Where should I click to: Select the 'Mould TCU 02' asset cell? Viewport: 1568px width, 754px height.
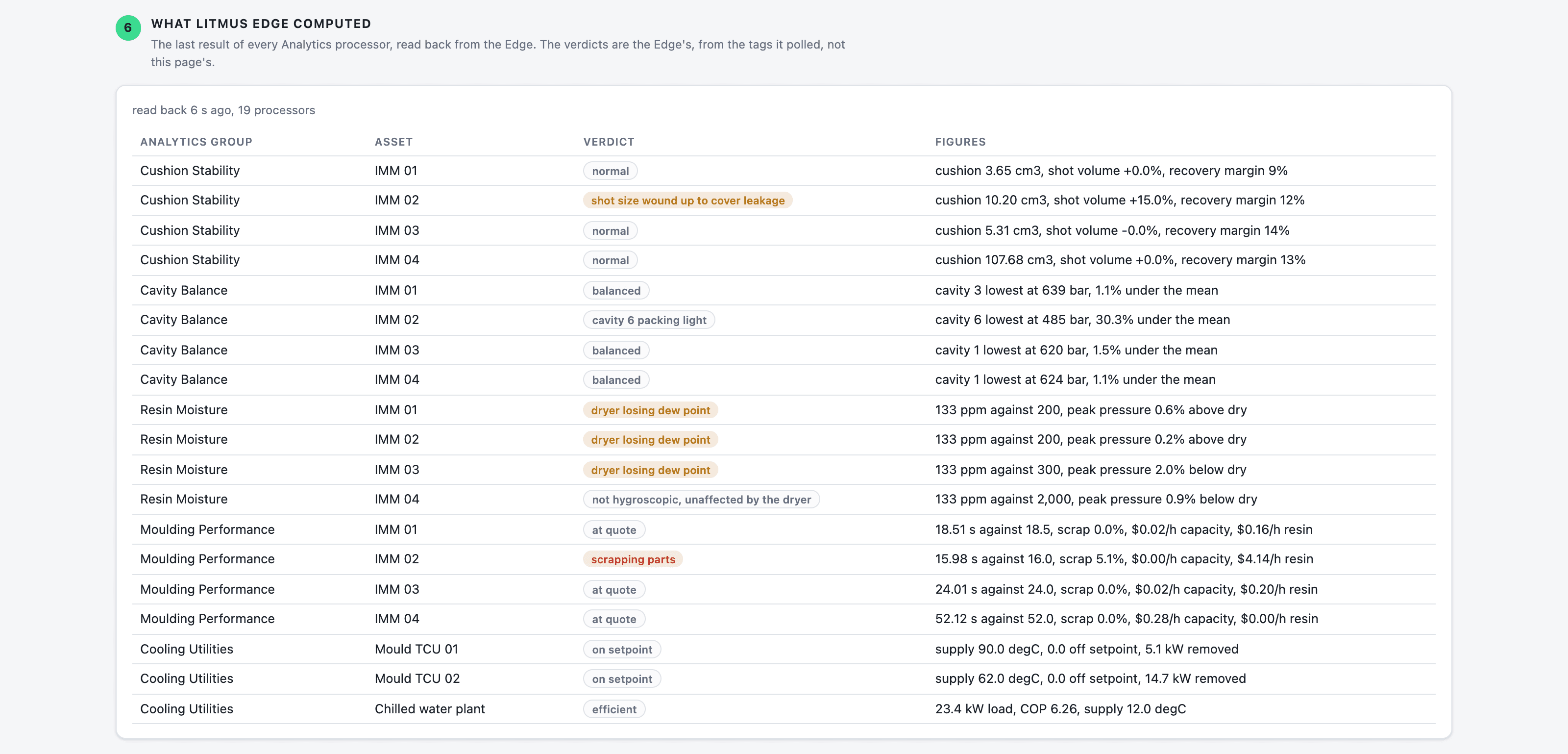[x=417, y=679]
